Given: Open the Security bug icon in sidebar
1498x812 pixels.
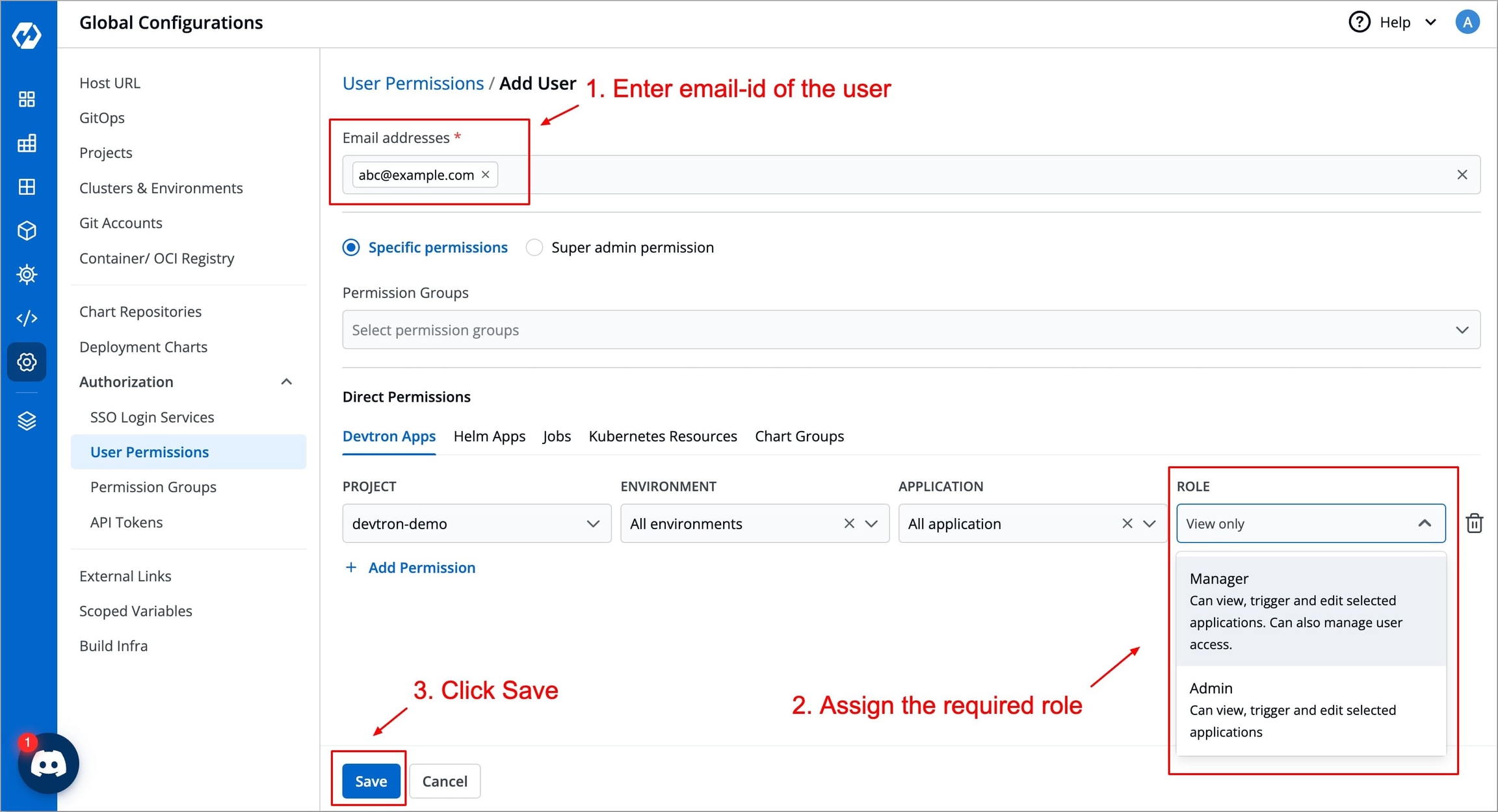Looking at the screenshot, I should pyautogui.click(x=27, y=274).
